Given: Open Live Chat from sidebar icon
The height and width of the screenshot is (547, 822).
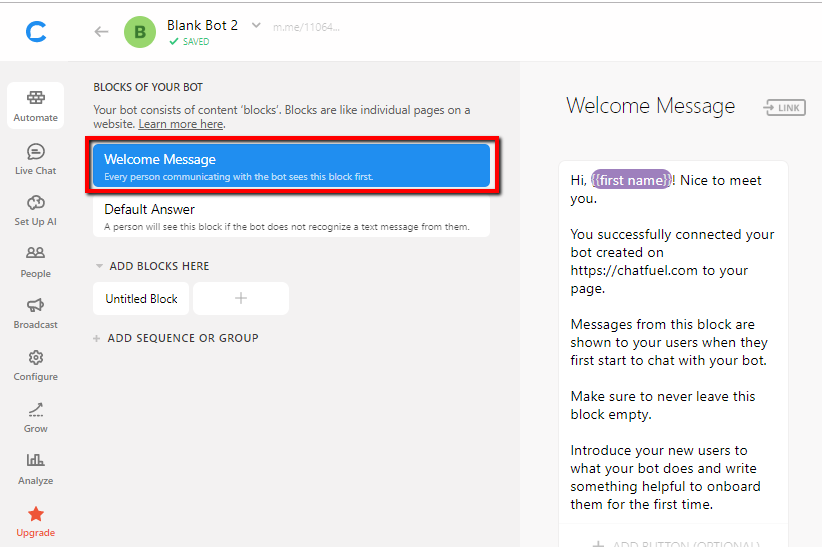Looking at the screenshot, I should 36,152.
